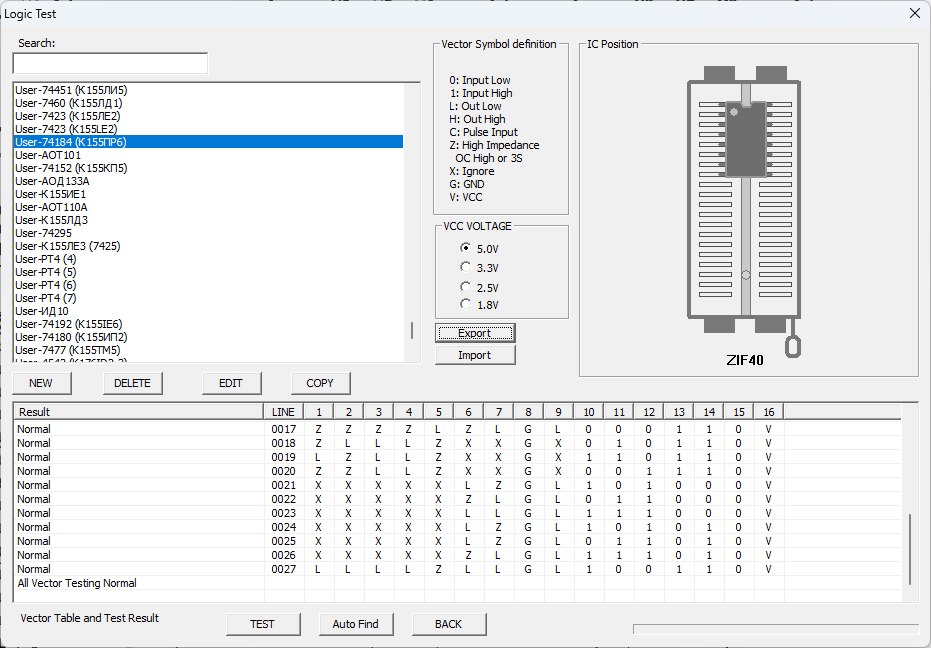Go BACK to the previous screen

[449, 624]
